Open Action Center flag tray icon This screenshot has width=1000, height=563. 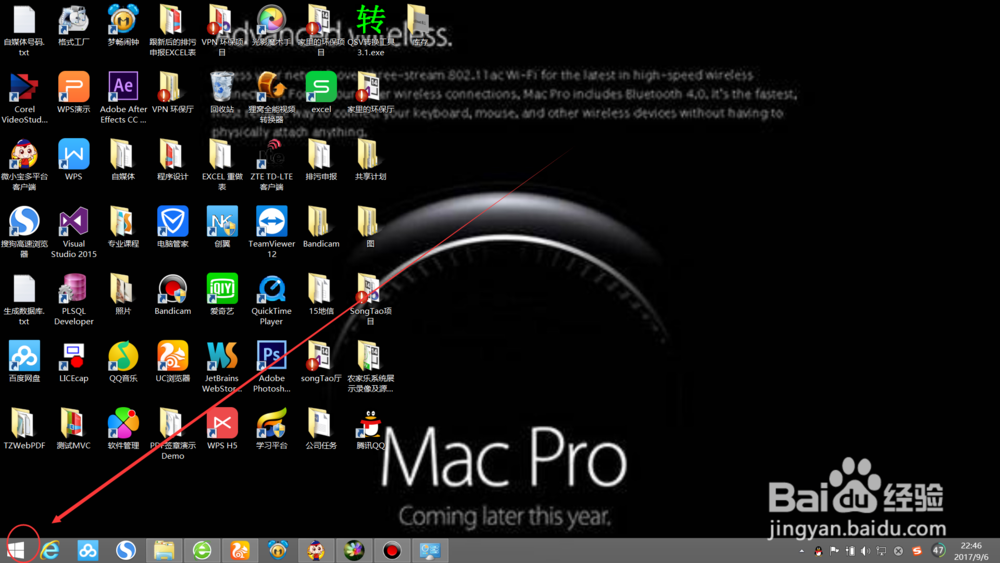834,551
